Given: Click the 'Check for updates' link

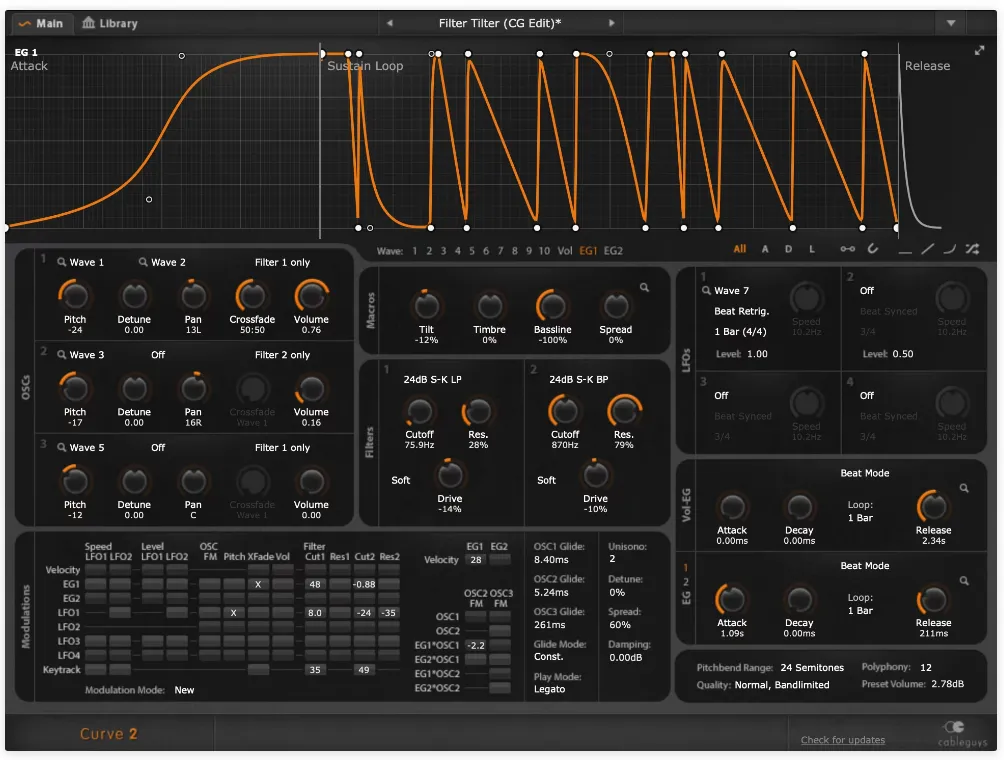Looking at the screenshot, I should pyautogui.click(x=843, y=740).
